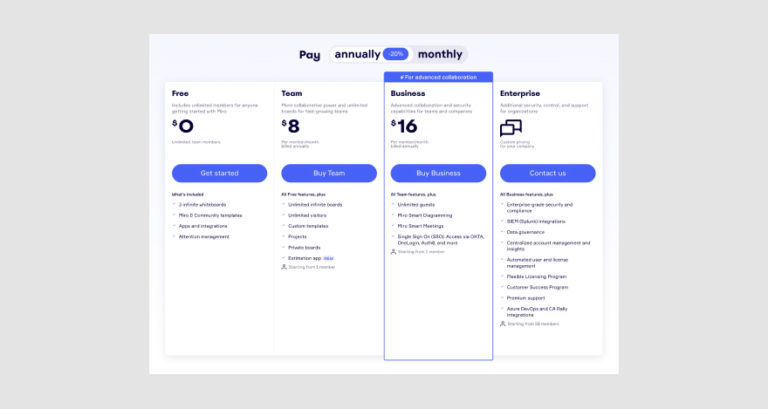This screenshot has height=409, width=768.
Task: Click the -20% discount badge
Action: pyautogui.click(x=397, y=54)
